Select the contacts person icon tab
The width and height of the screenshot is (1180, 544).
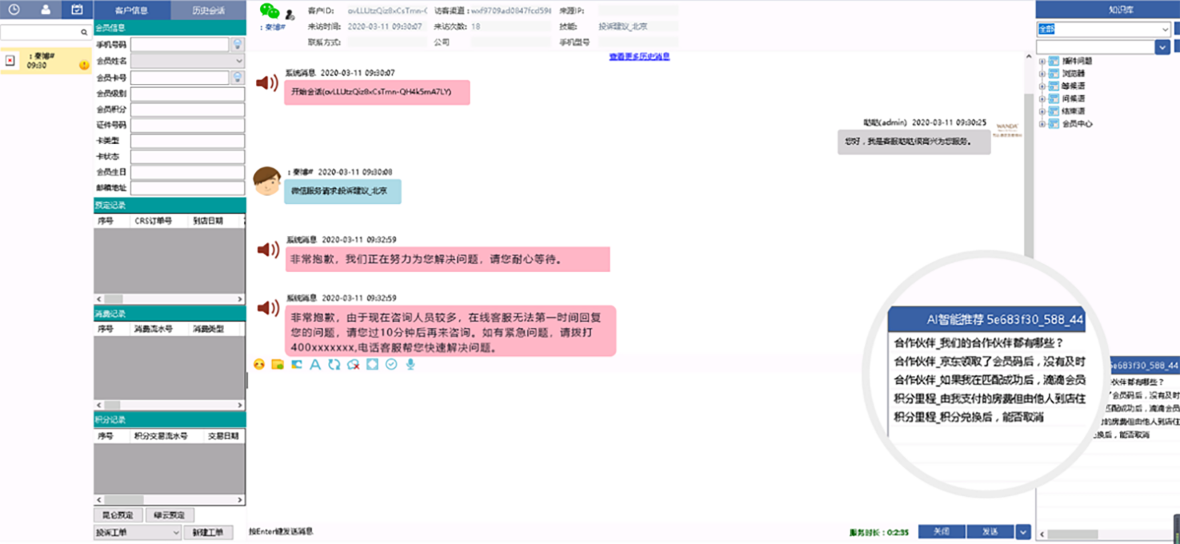point(45,9)
